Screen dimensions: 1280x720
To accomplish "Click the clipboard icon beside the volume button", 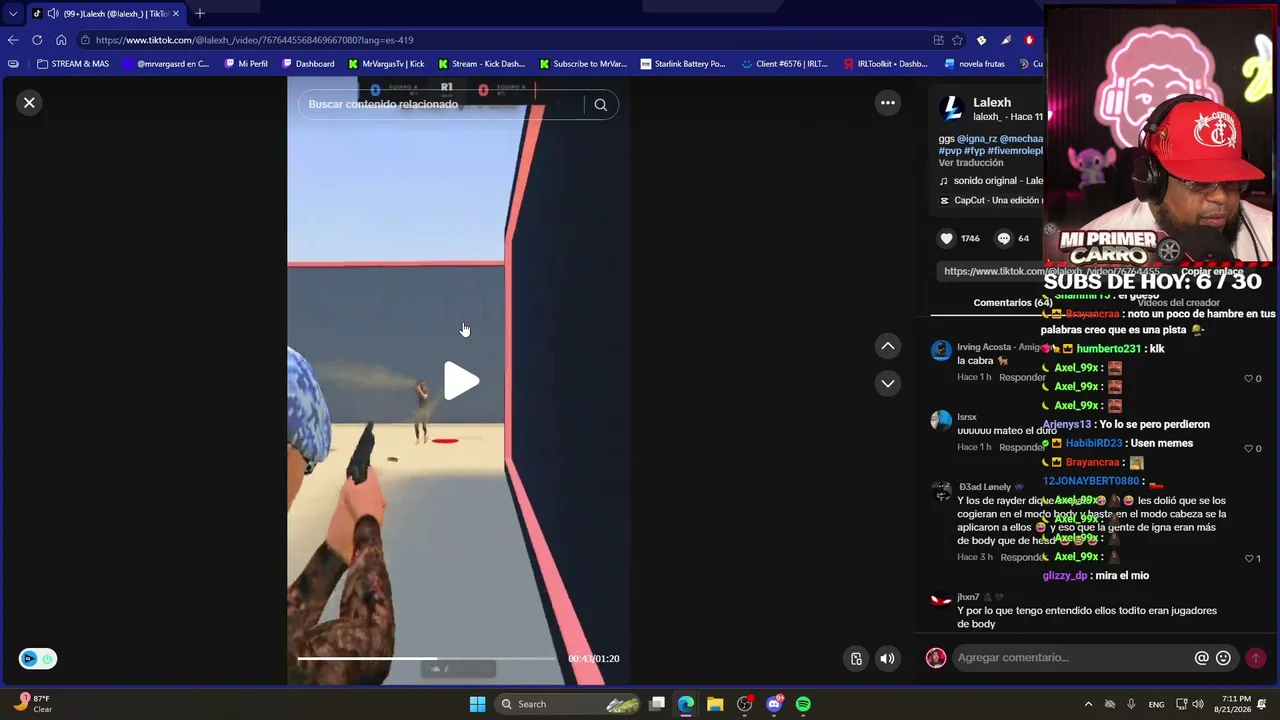I will pyautogui.click(x=856, y=658).
